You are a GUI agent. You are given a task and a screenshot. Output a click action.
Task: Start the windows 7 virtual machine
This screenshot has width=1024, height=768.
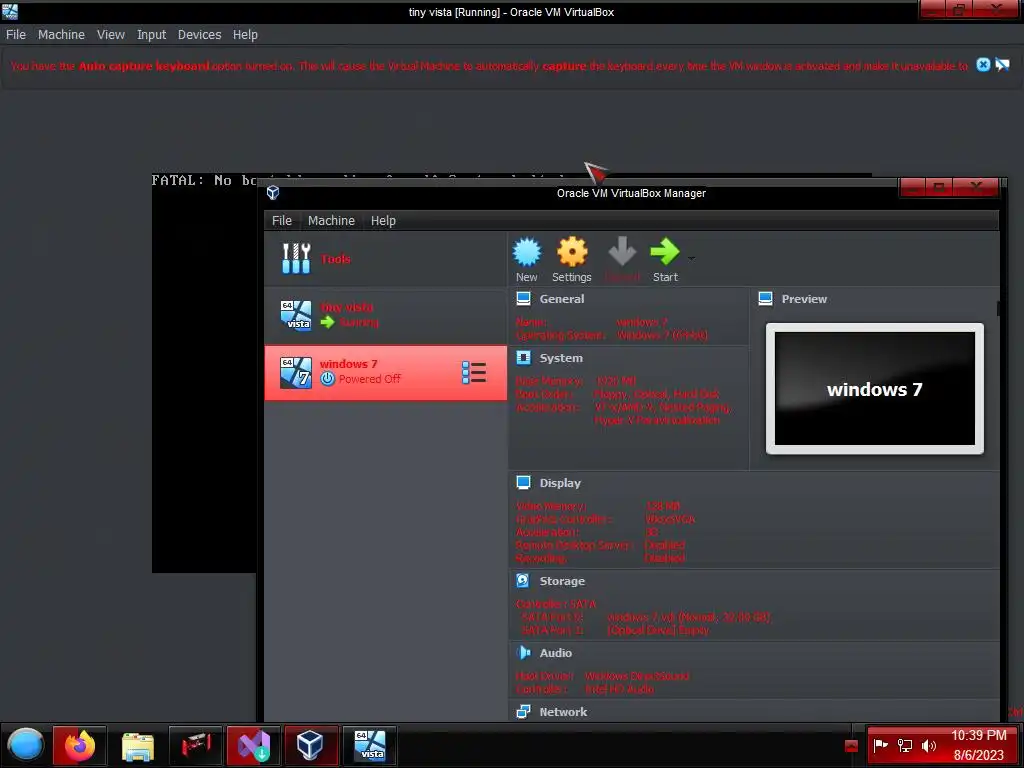665,259
